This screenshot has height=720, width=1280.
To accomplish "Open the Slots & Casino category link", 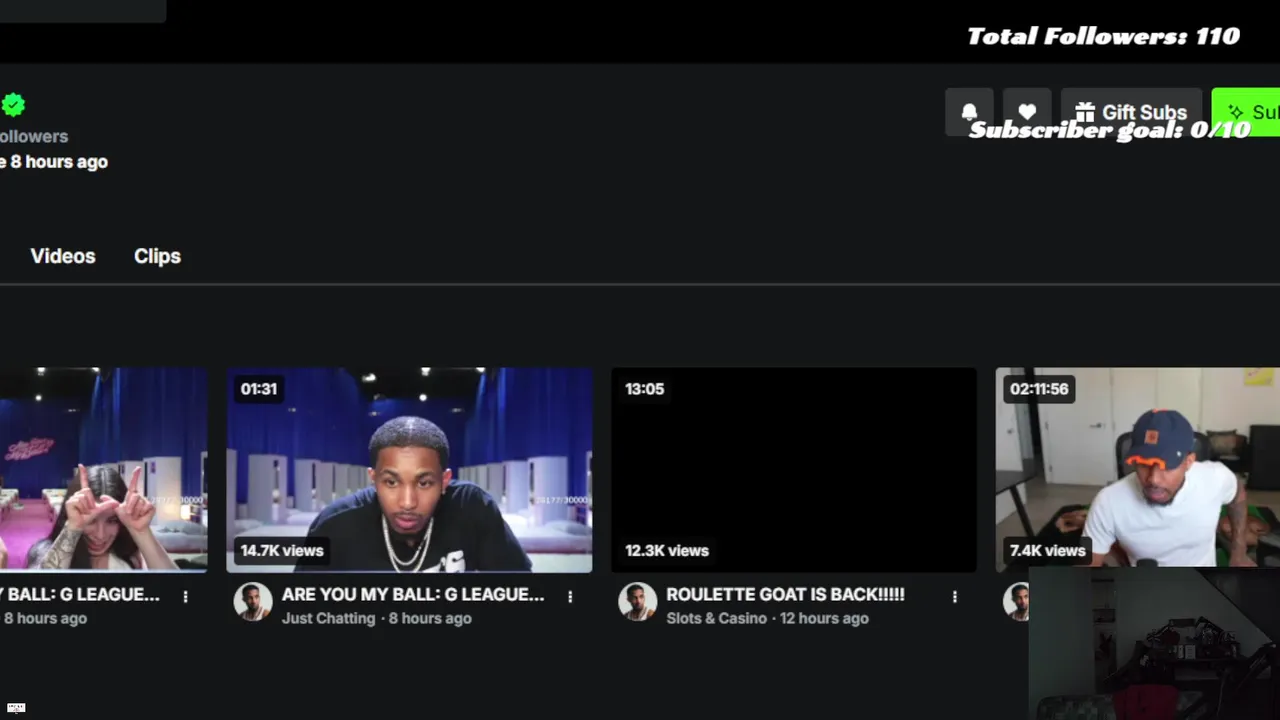I will [716, 618].
